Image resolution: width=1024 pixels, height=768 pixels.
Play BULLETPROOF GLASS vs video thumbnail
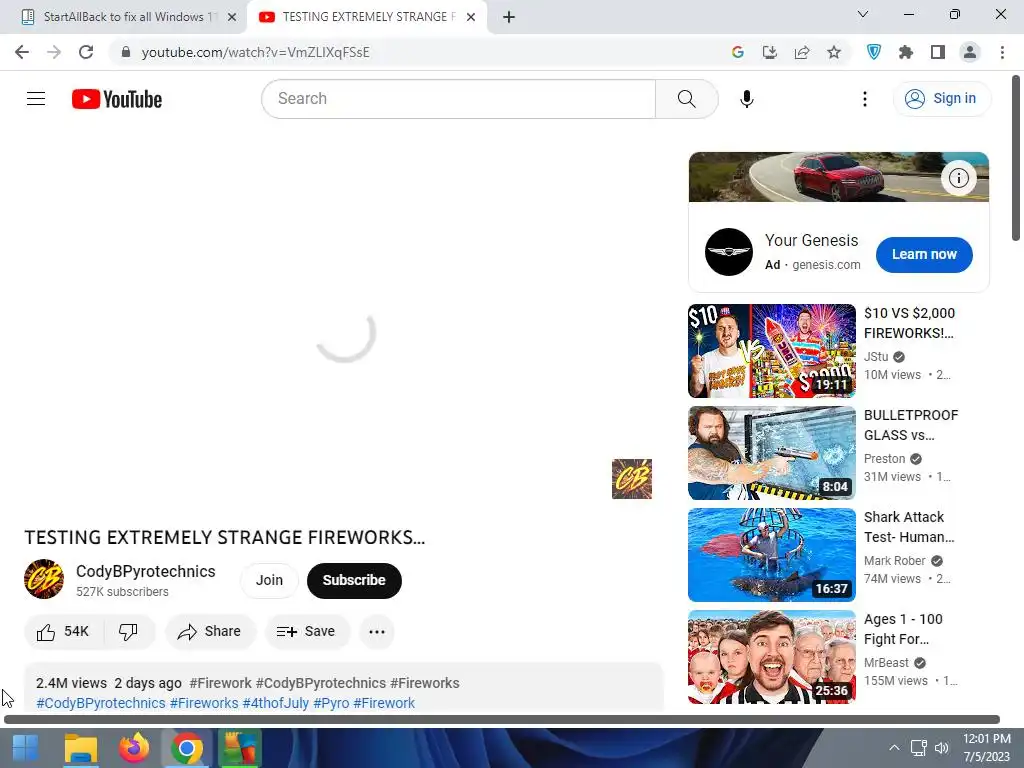[771, 453]
